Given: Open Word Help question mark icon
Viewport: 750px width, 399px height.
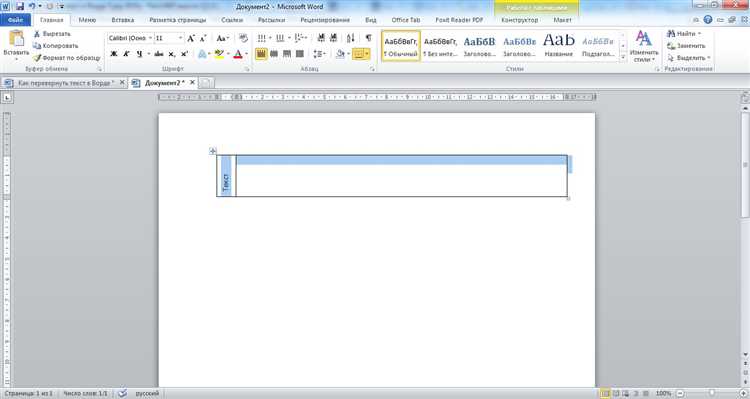Looking at the screenshot, I should [x=708, y=20].
